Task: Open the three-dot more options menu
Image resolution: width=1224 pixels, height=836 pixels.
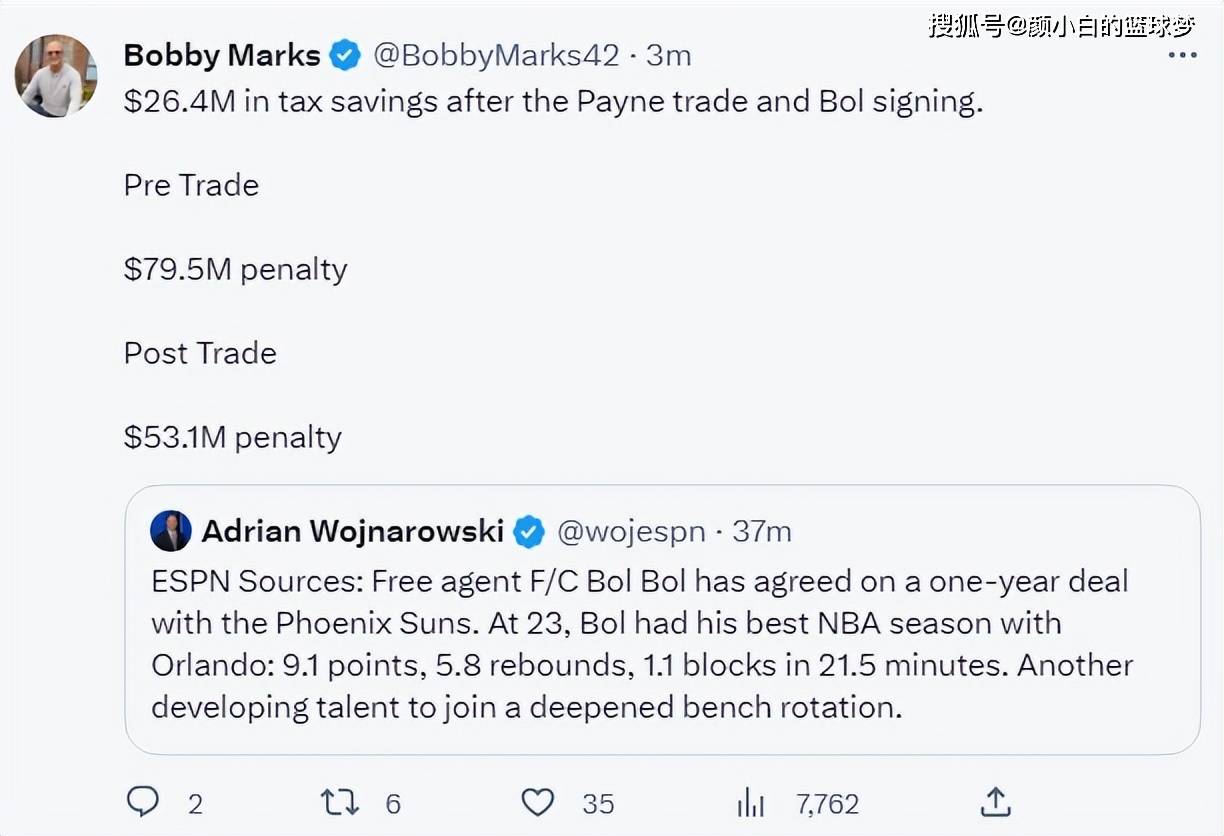Action: coord(1182,56)
